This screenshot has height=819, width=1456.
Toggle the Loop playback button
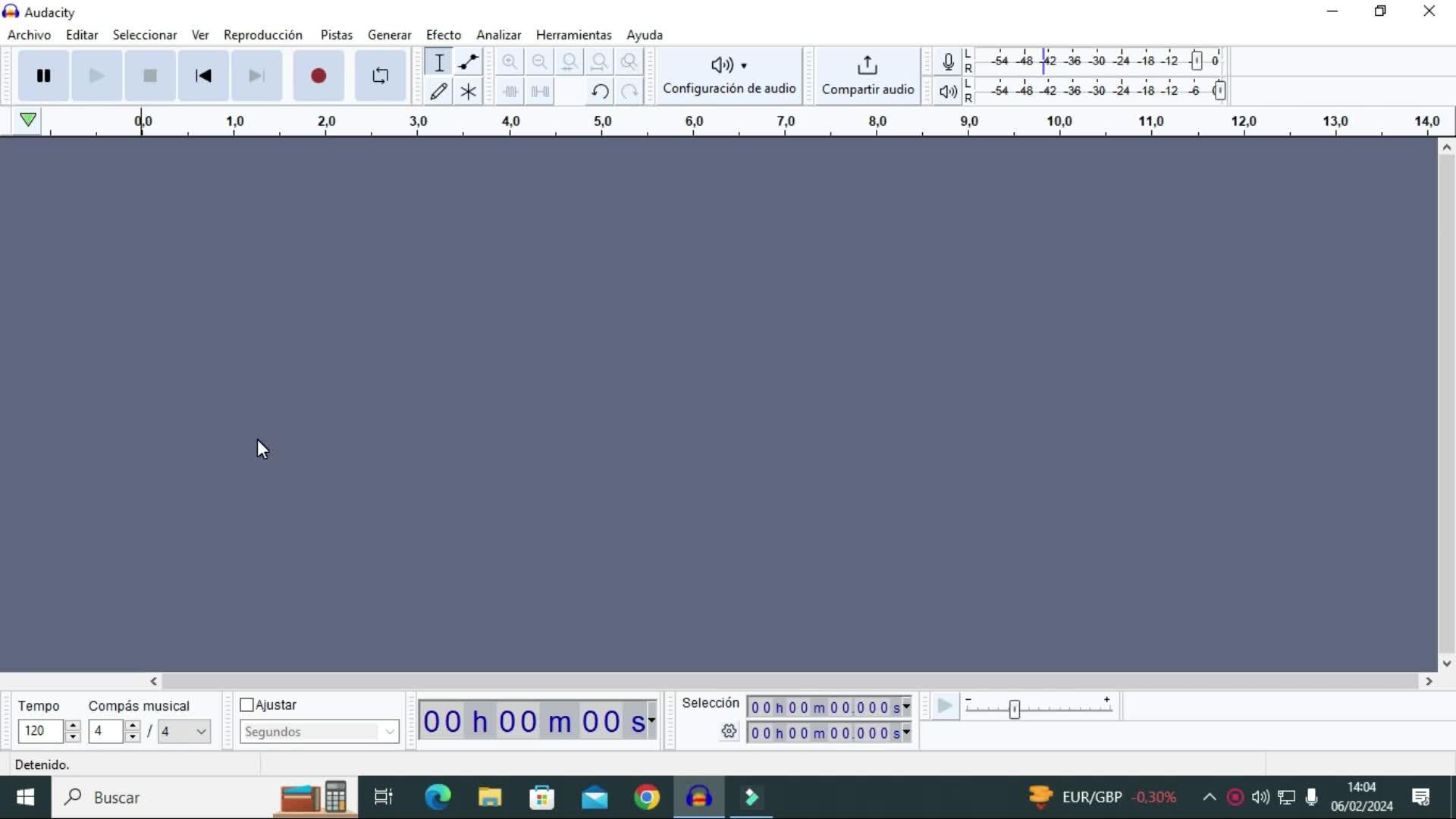(380, 76)
